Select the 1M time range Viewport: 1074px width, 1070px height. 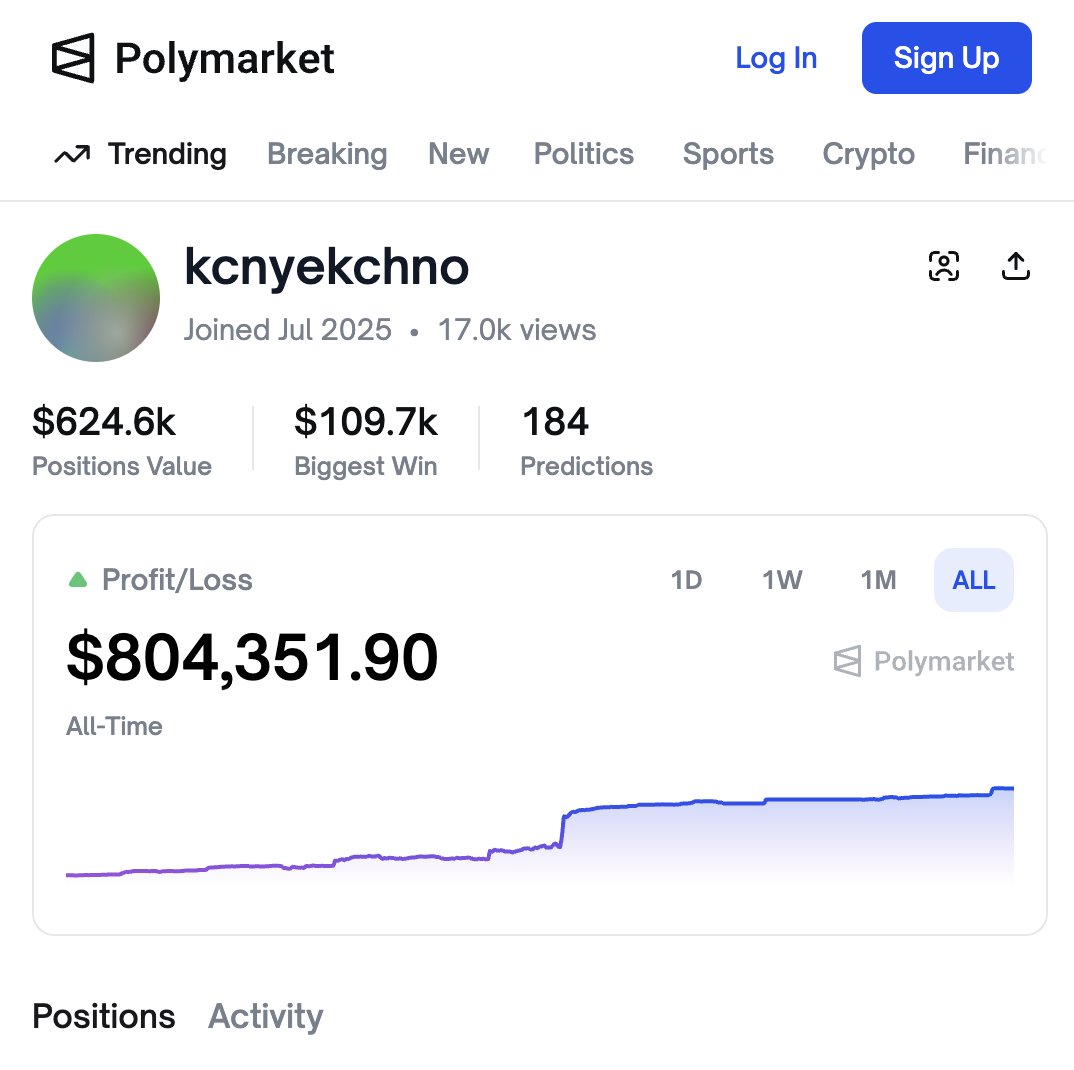[x=878, y=580]
